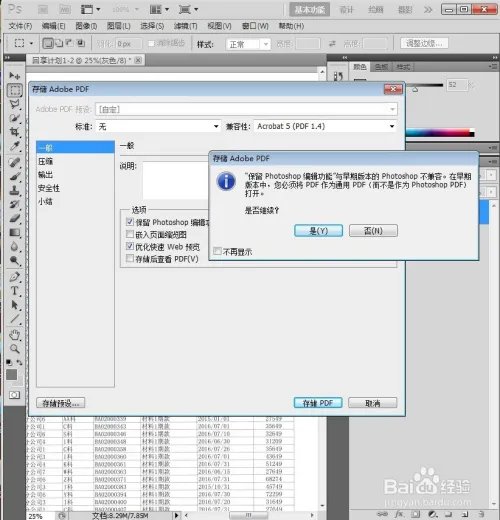Open the screen mode dropdown in top bar
Screen dimensions: 500x520
tap(188, 9)
